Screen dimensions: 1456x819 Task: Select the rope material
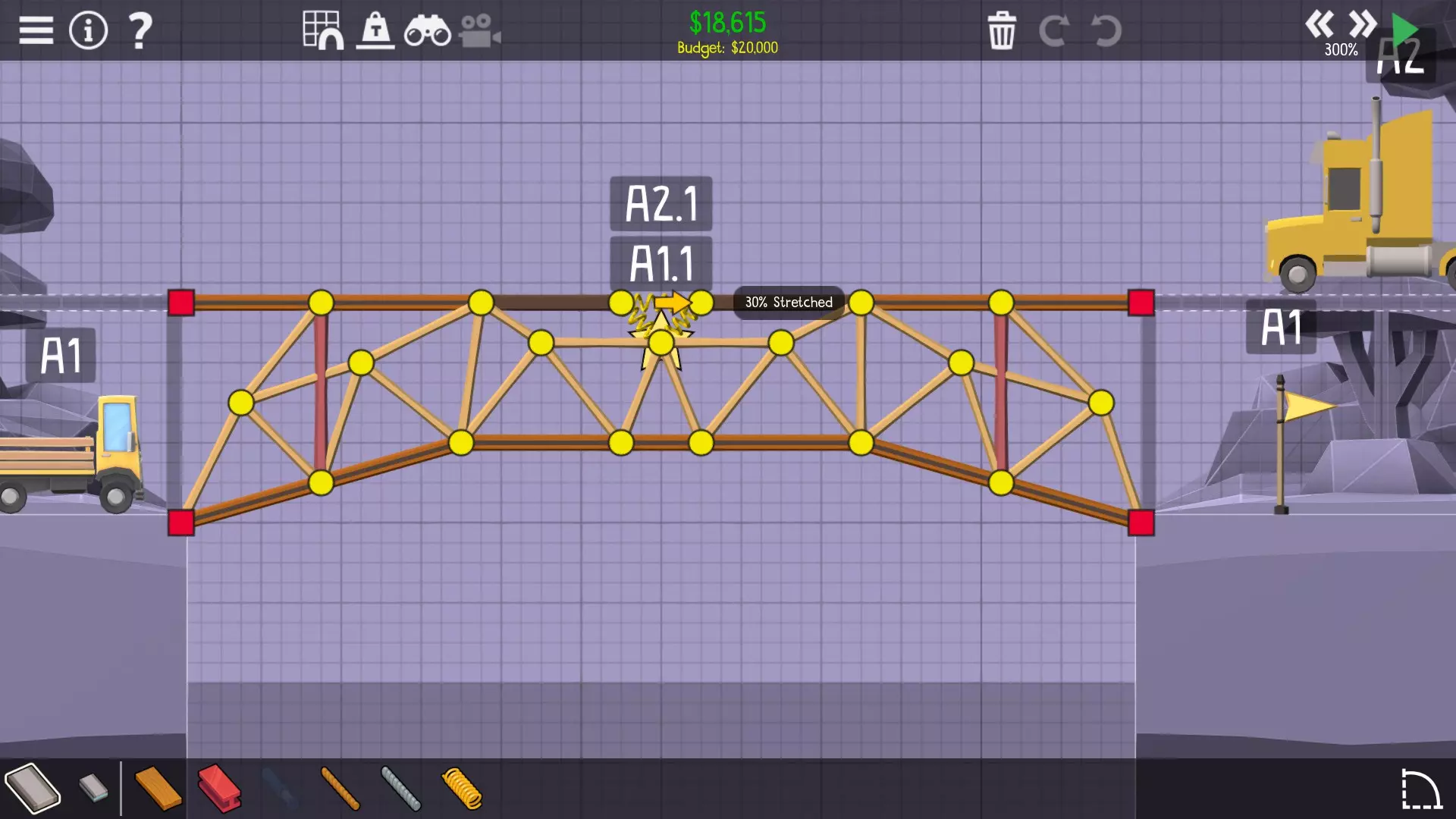(x=340, y=788)
